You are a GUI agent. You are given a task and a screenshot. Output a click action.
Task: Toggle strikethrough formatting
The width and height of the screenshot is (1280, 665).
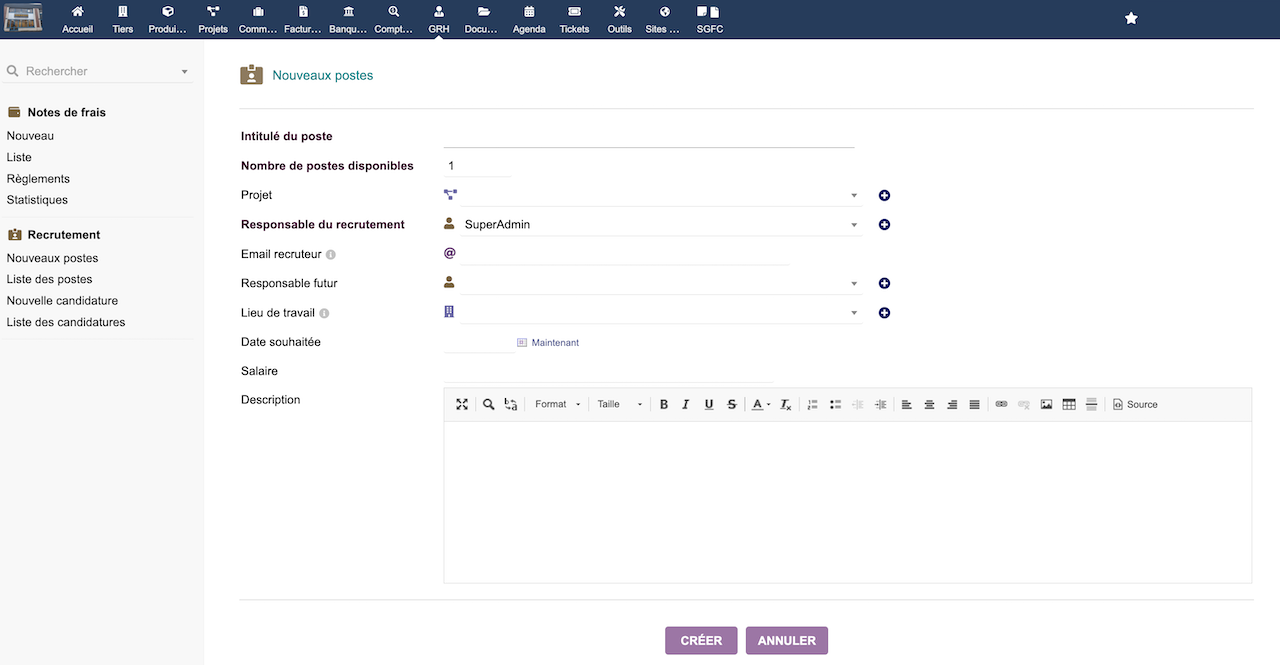click(732, 404)
